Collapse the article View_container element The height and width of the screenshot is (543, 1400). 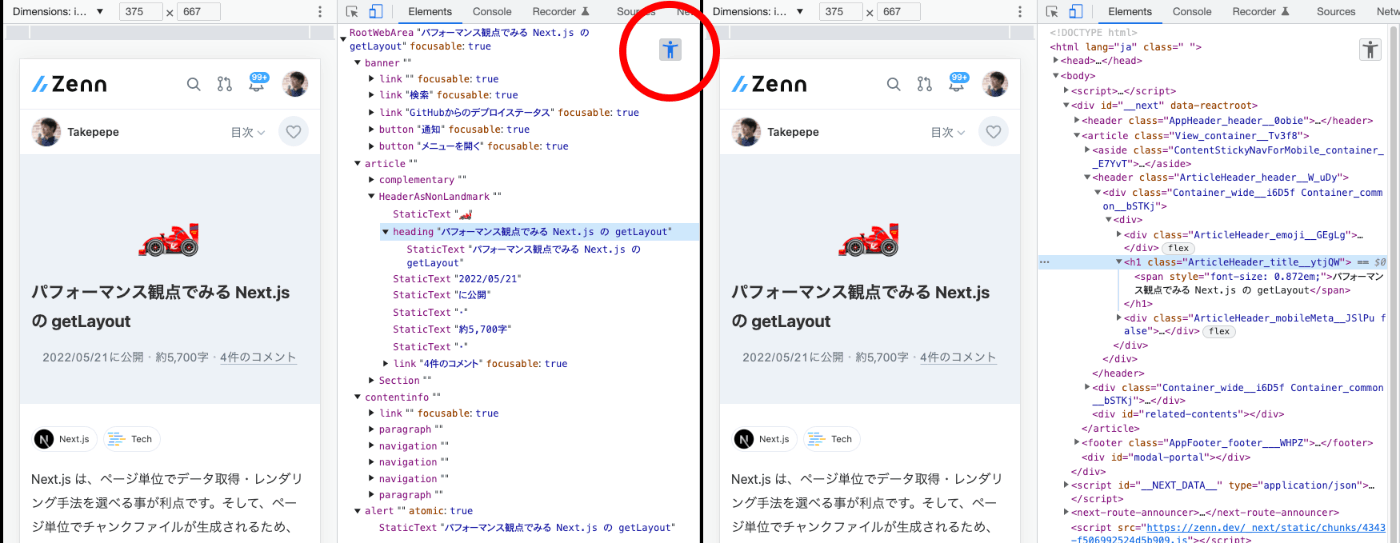[x=1078, y=135]
